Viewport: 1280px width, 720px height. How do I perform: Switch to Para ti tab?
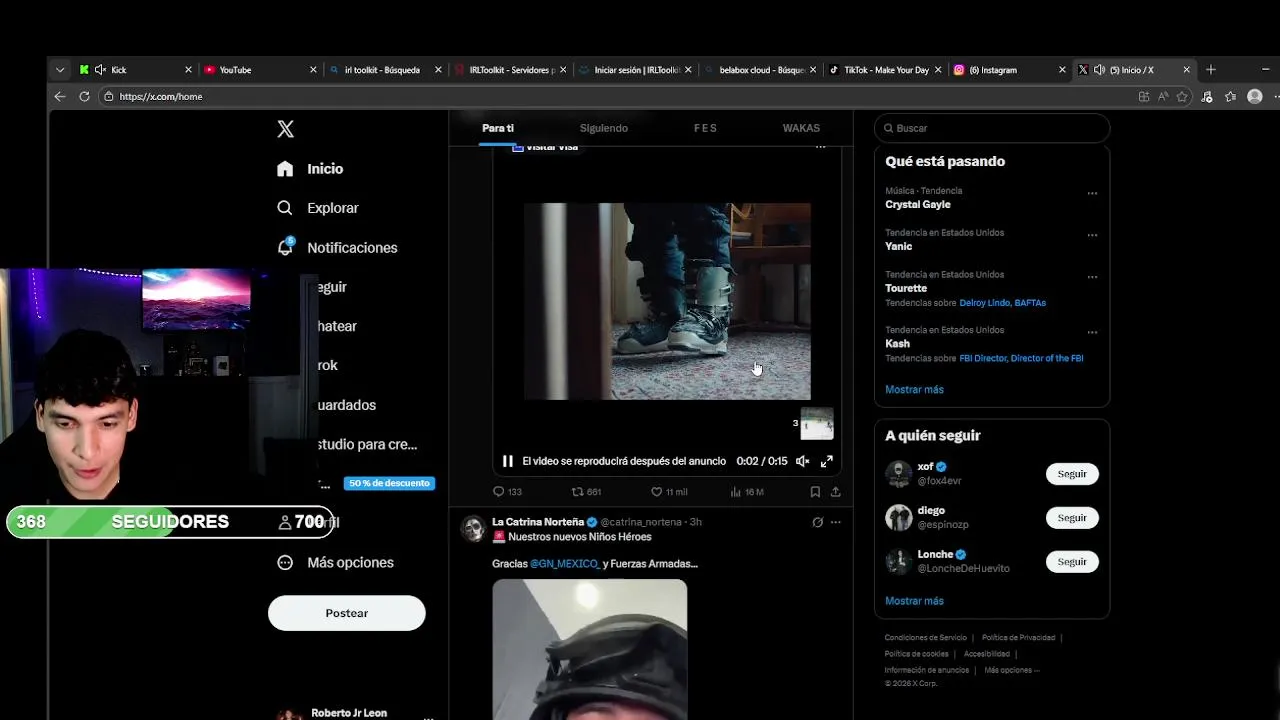pos(498,128)
